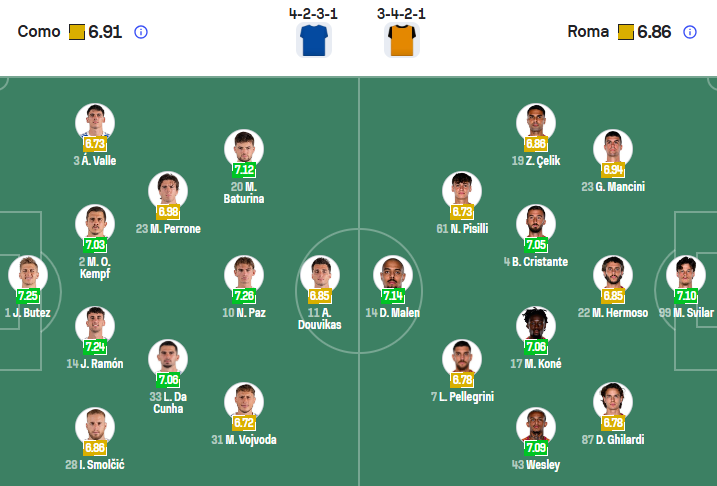
Task: Click the info icon beside Roma rating
Action: [689, 32]
